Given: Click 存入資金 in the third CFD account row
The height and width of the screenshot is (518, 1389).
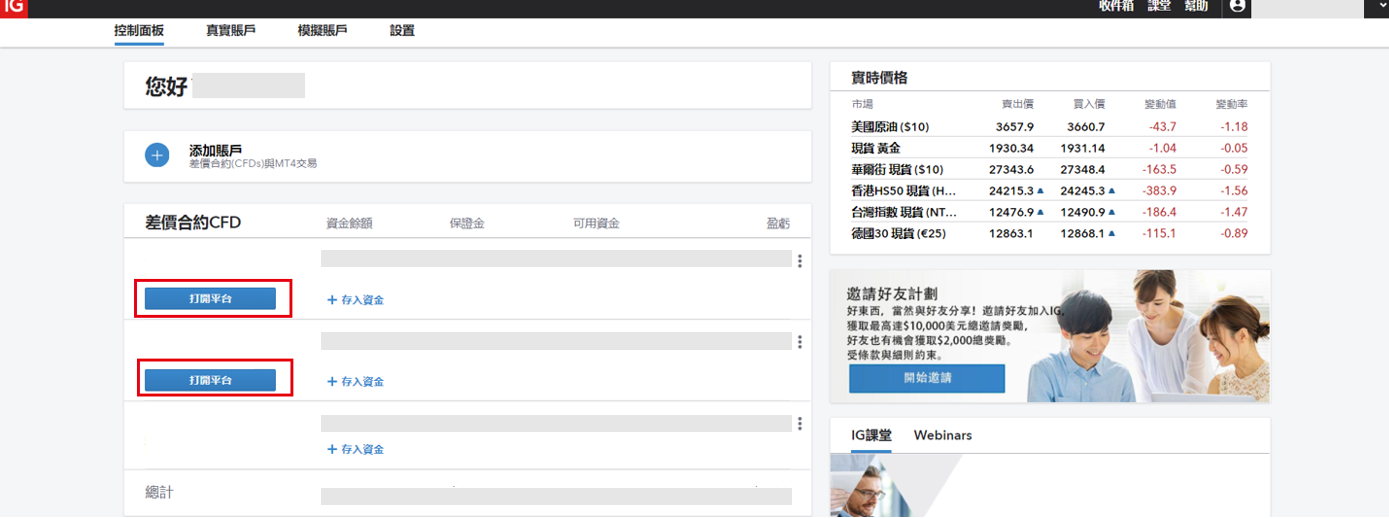Looking at the screenshot, I should [x=356, y=450].
